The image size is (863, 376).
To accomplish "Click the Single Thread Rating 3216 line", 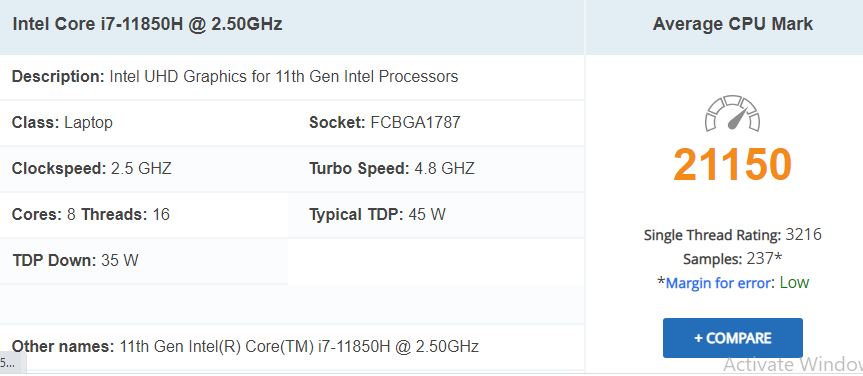I will point(733,235).
